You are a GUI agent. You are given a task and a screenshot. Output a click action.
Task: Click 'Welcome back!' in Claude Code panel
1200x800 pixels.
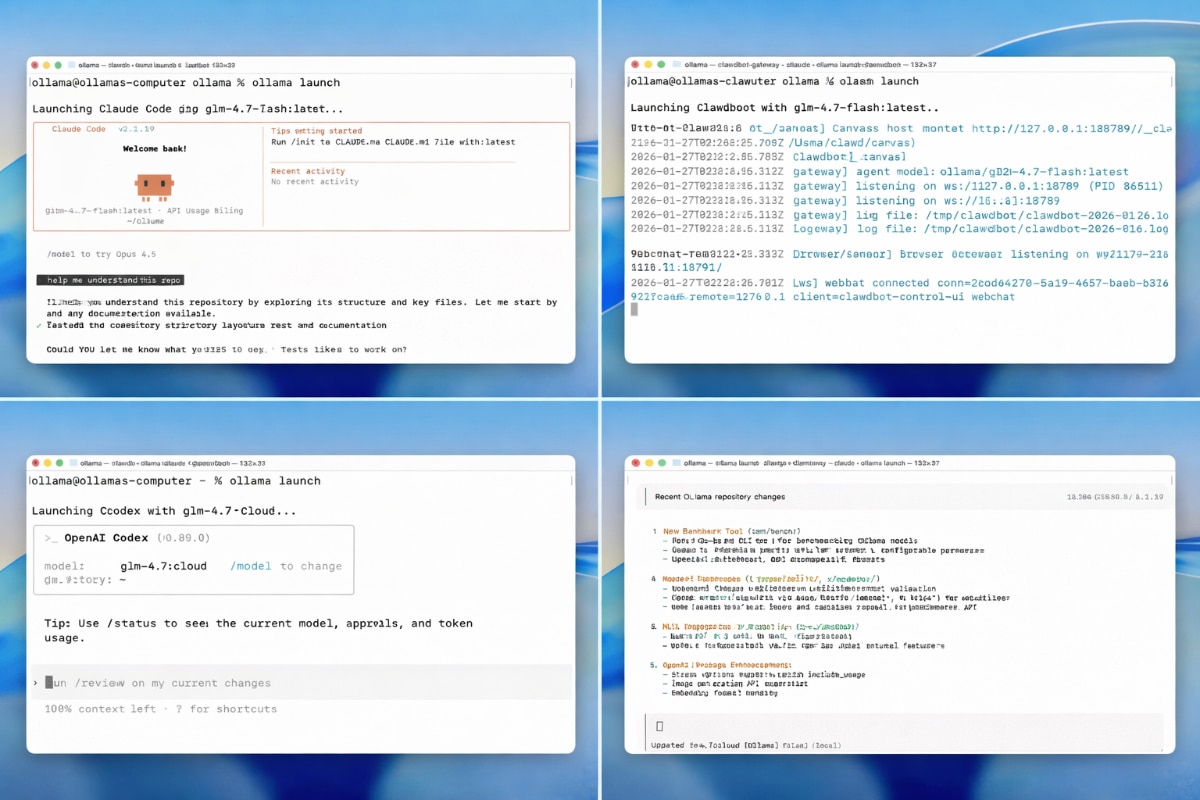[155, 149]
